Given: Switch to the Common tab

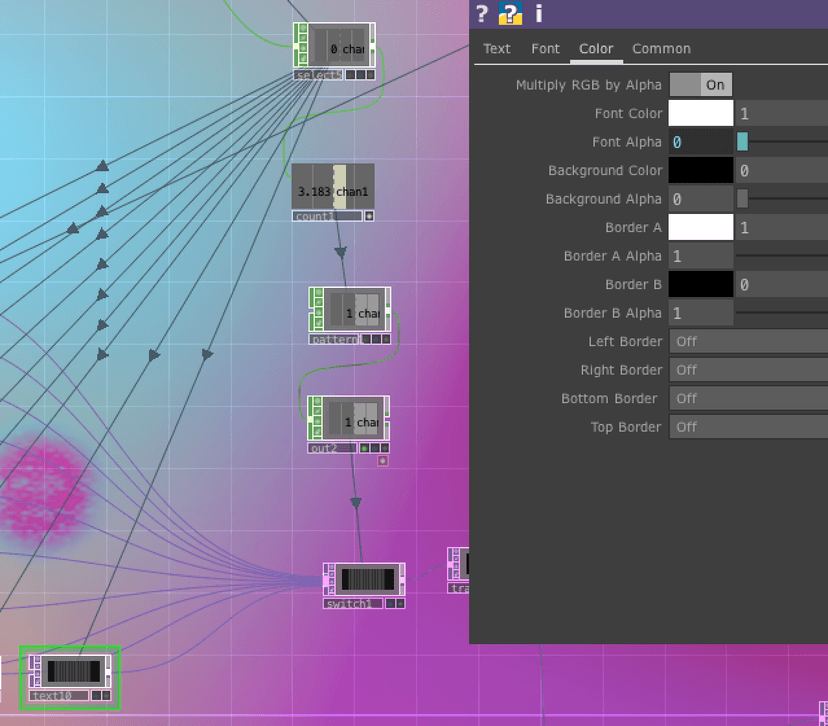Looking at the screenshot, I should 661,49.
